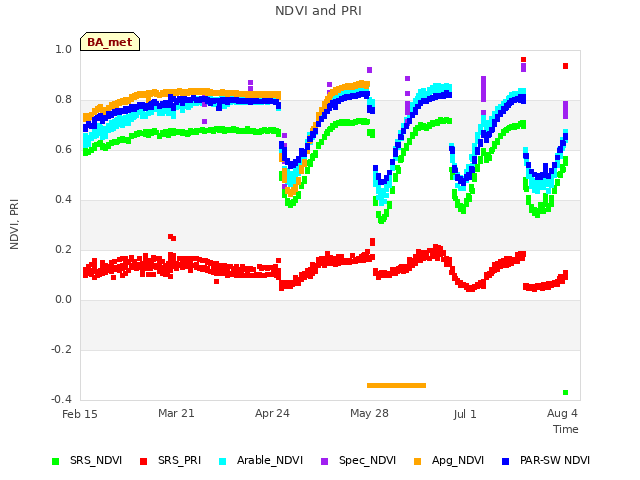The width and height of the screenshot is (640, 480).
Task: Click the Jul 1 x-axis tick label
Action: click(465, 414)
